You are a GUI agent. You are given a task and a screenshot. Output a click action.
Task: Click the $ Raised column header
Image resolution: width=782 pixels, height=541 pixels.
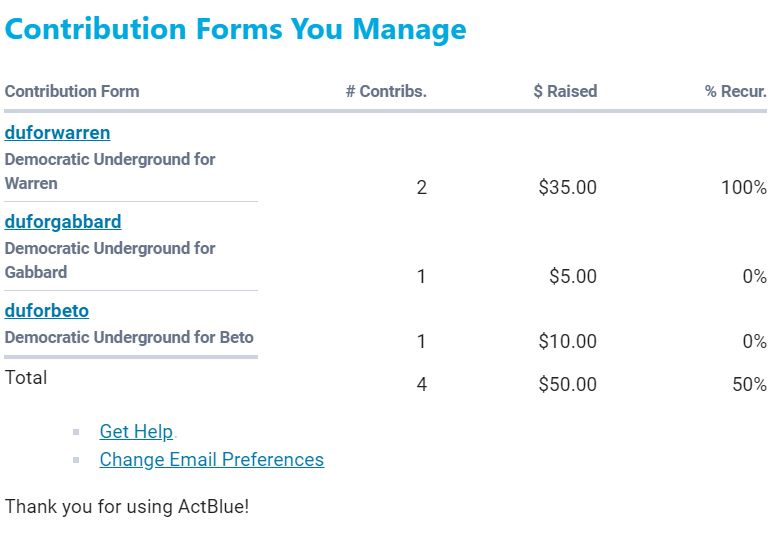[x=565, y=92]
